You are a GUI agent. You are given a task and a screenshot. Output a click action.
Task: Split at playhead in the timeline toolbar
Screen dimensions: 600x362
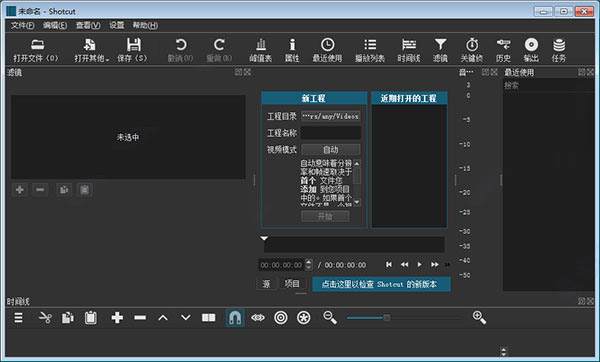tap(209, 318)
